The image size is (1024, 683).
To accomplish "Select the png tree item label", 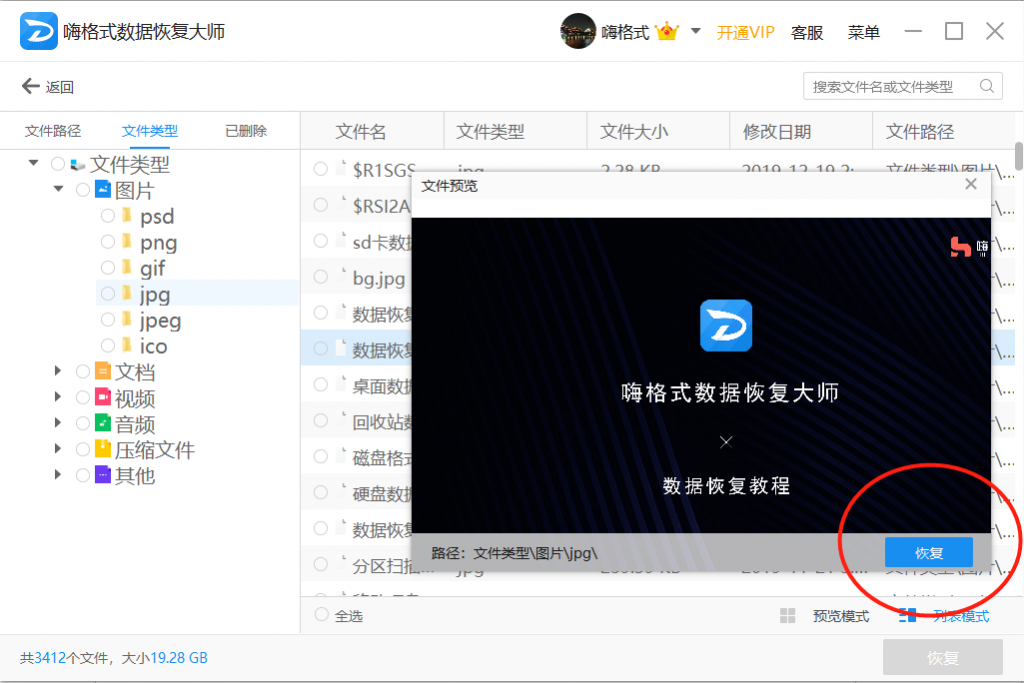I will point(158,242).
